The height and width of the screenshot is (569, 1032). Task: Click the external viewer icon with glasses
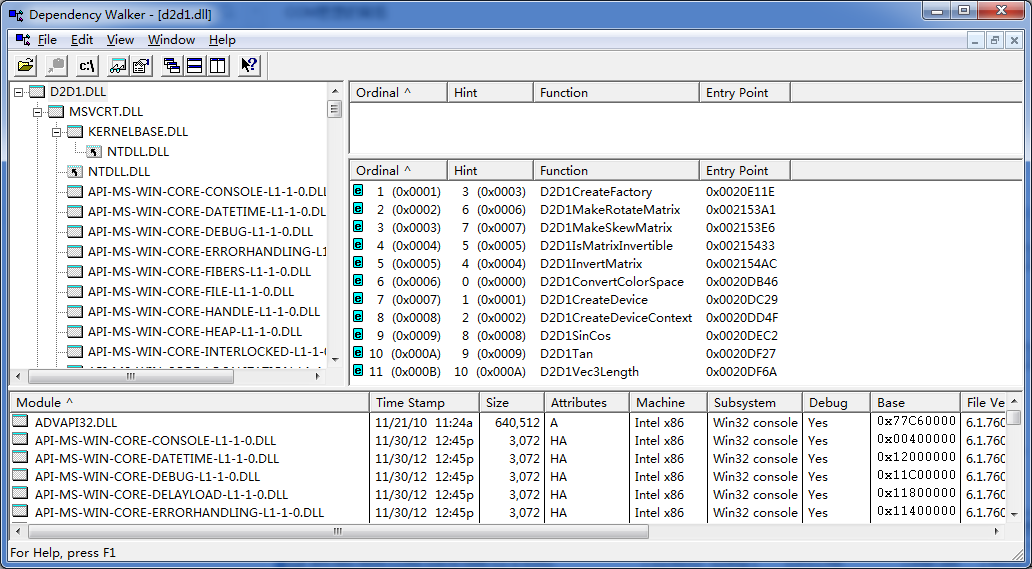click(x=118, y=65)
